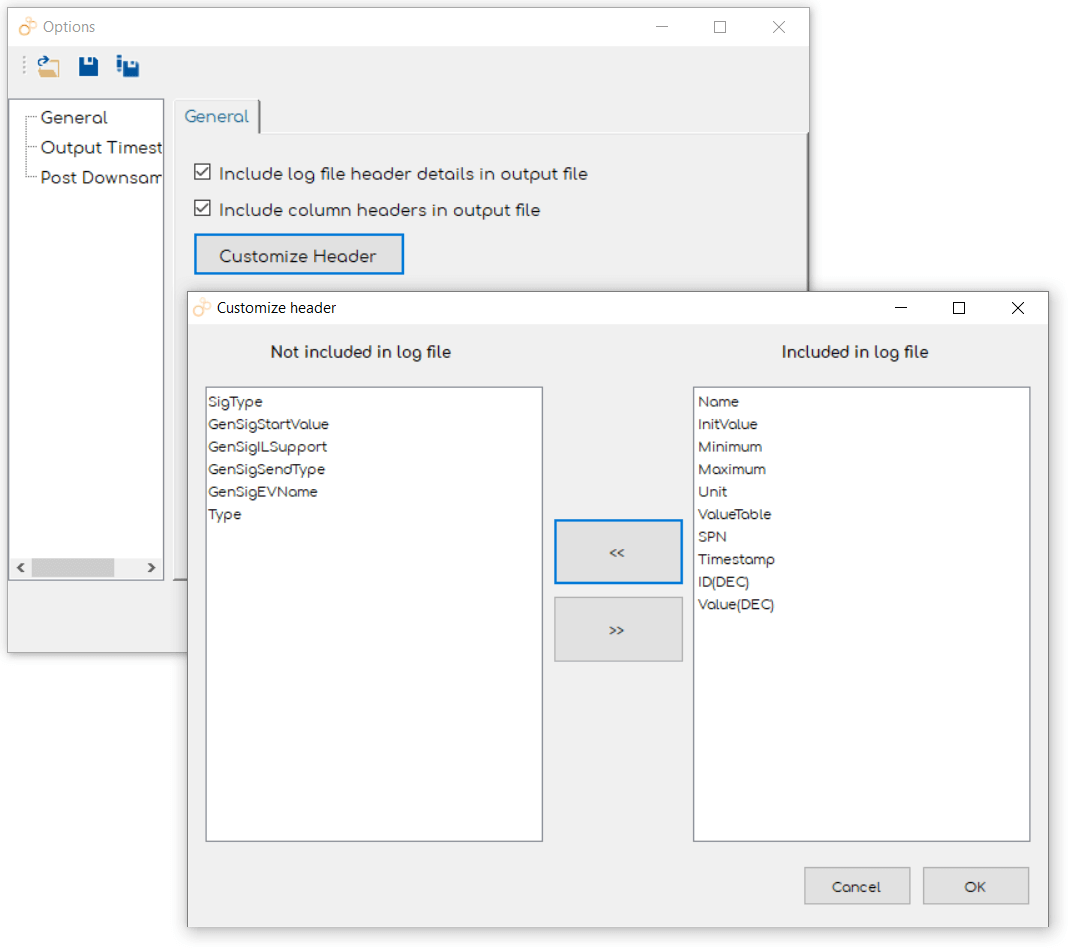Close the Options window
The height and width of the screenshot is (948, 1069).
pyautogui.click(x=779, y=27)
